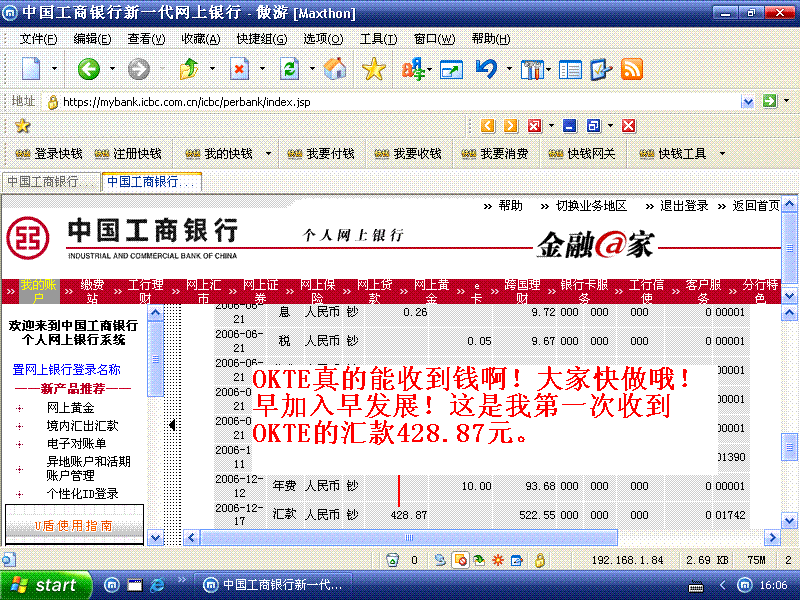Click 返回首页 link
This screenshot has height=600, width=800.
pyautogui.click(x=756, y=206)
